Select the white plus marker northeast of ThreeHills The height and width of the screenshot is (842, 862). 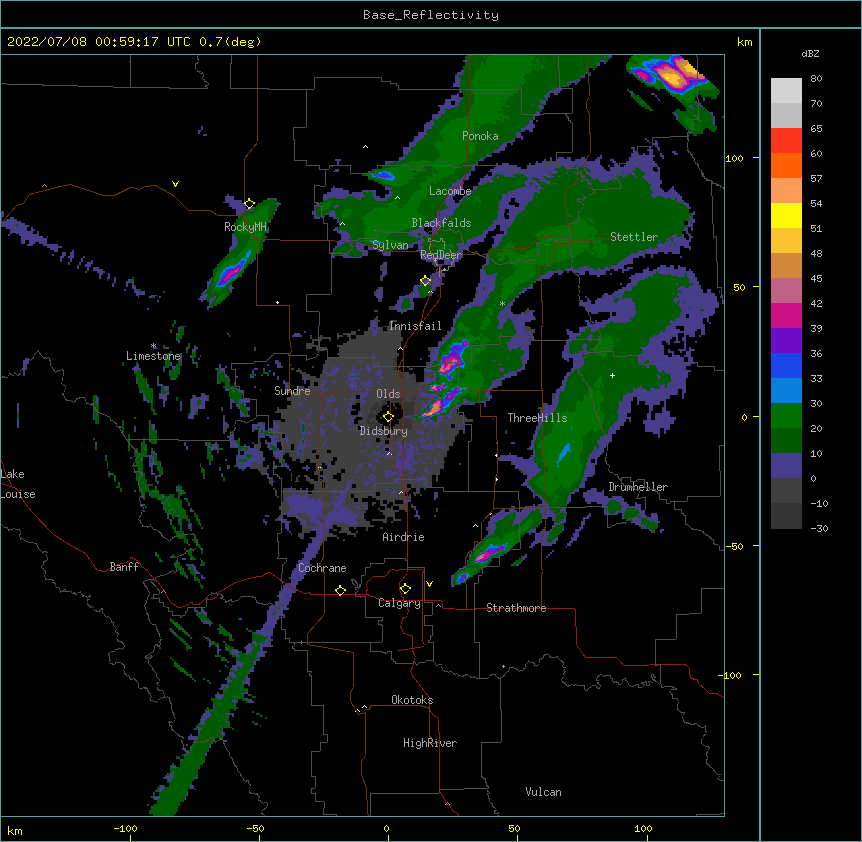click(612, 375)
